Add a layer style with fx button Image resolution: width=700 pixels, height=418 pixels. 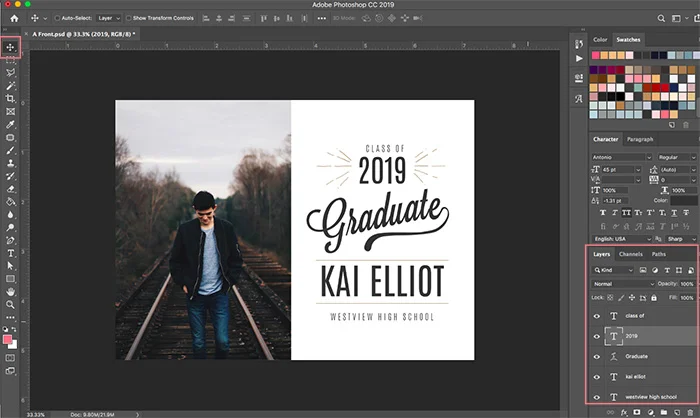[624, 412]
